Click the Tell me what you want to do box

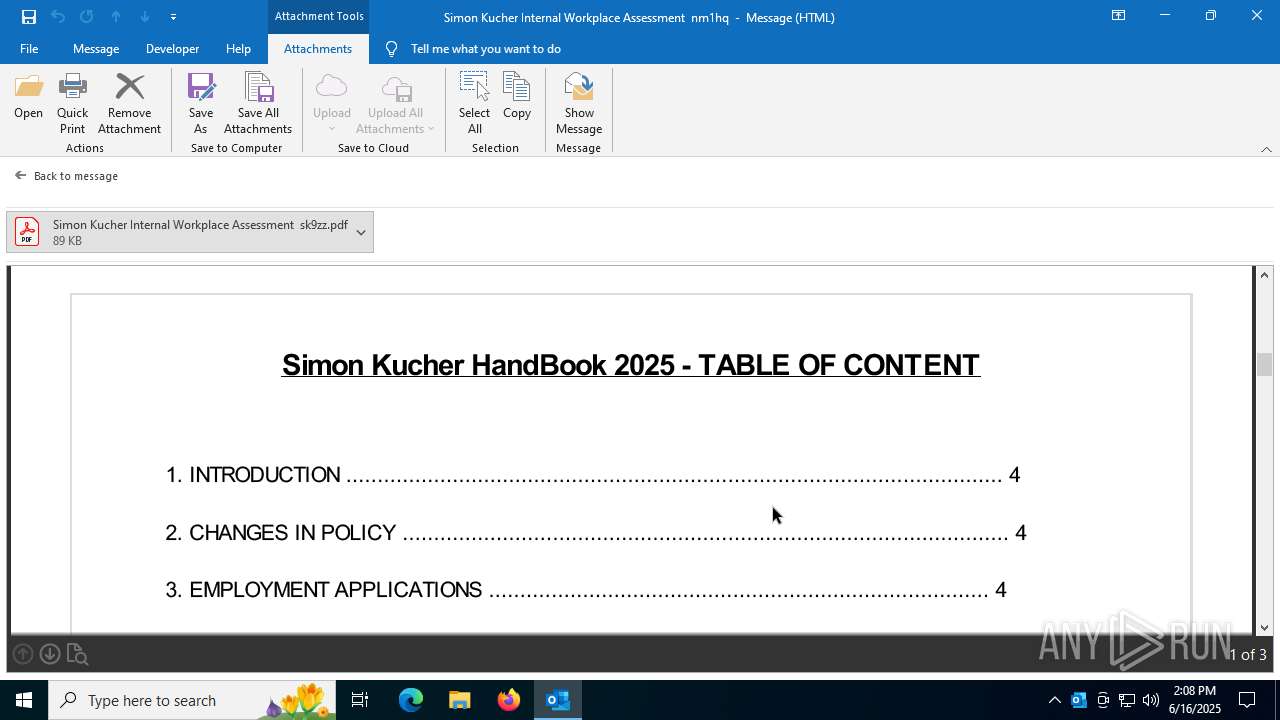pyautogui.click(x=485, y=49)
